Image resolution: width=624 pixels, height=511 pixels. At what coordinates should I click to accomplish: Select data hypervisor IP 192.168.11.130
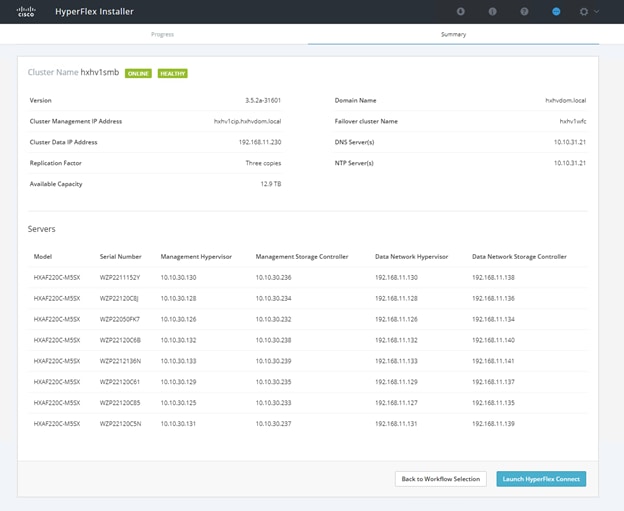pyautogui.click(x=396, y=277)
